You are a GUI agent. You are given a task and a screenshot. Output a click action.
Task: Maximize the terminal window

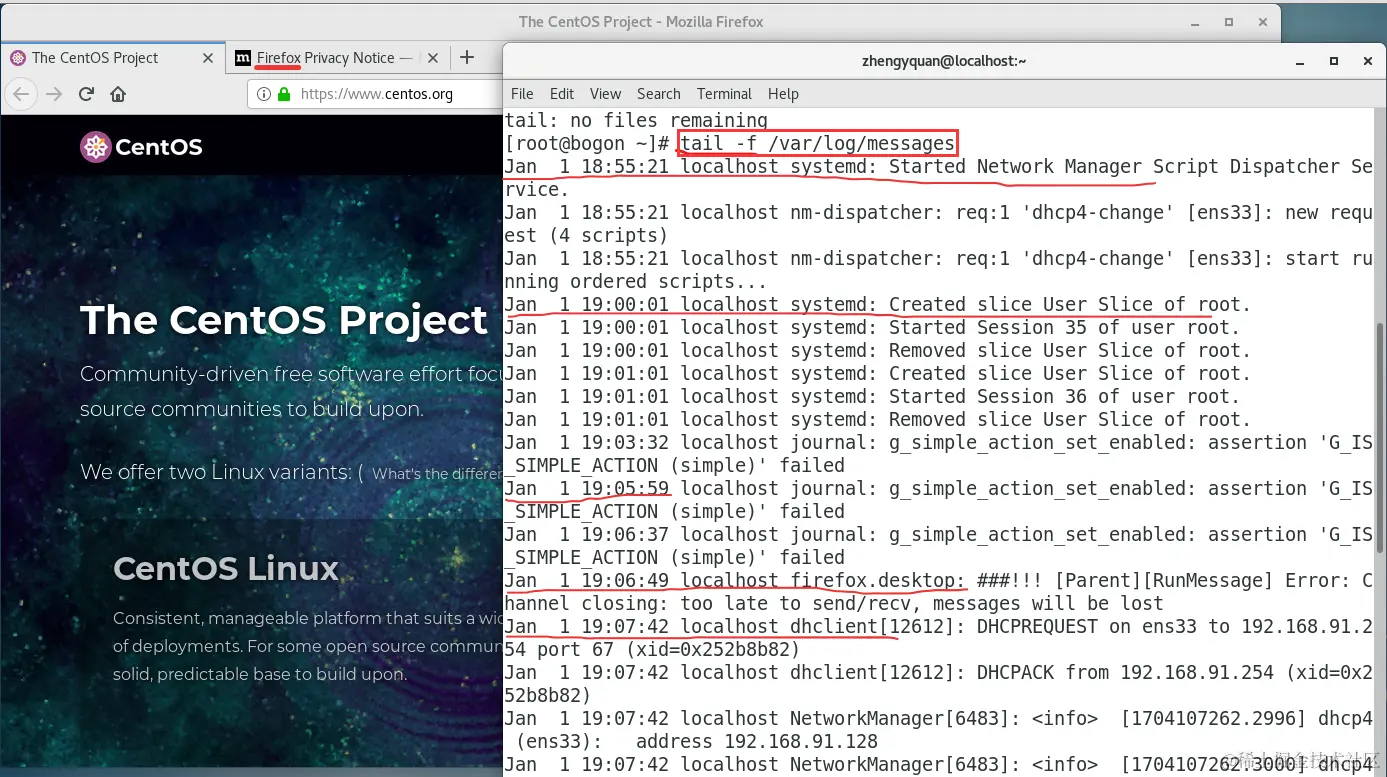pos(1333,61)
